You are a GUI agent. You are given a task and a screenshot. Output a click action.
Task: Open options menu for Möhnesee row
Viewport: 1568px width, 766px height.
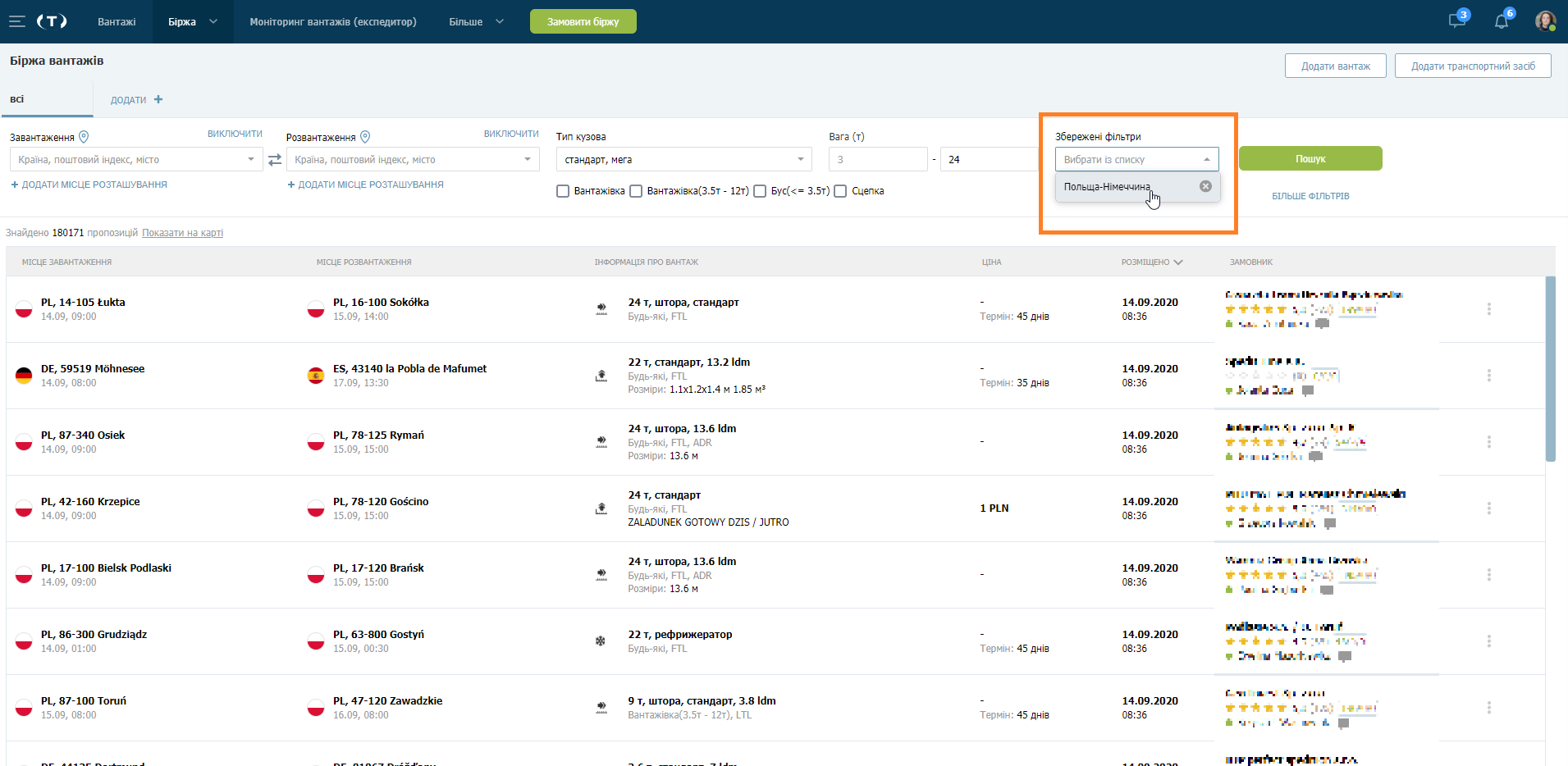point(1488,376)
